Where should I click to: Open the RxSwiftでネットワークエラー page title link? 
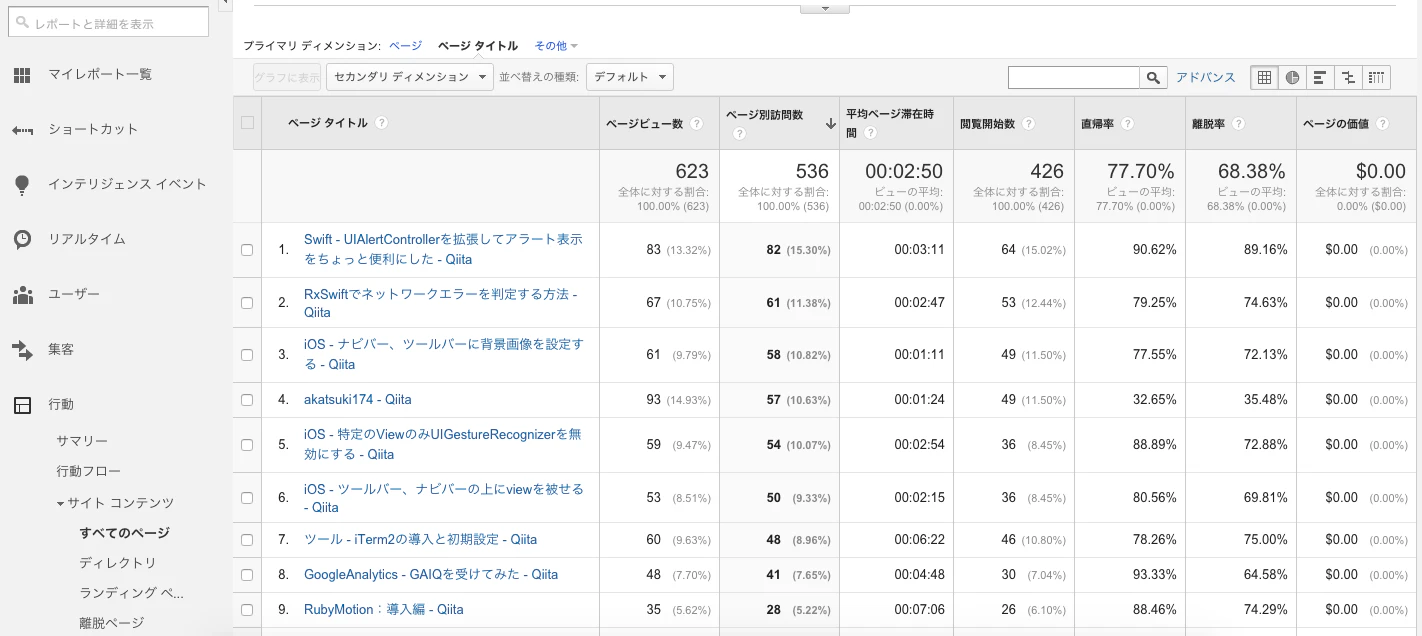(441, 303)
